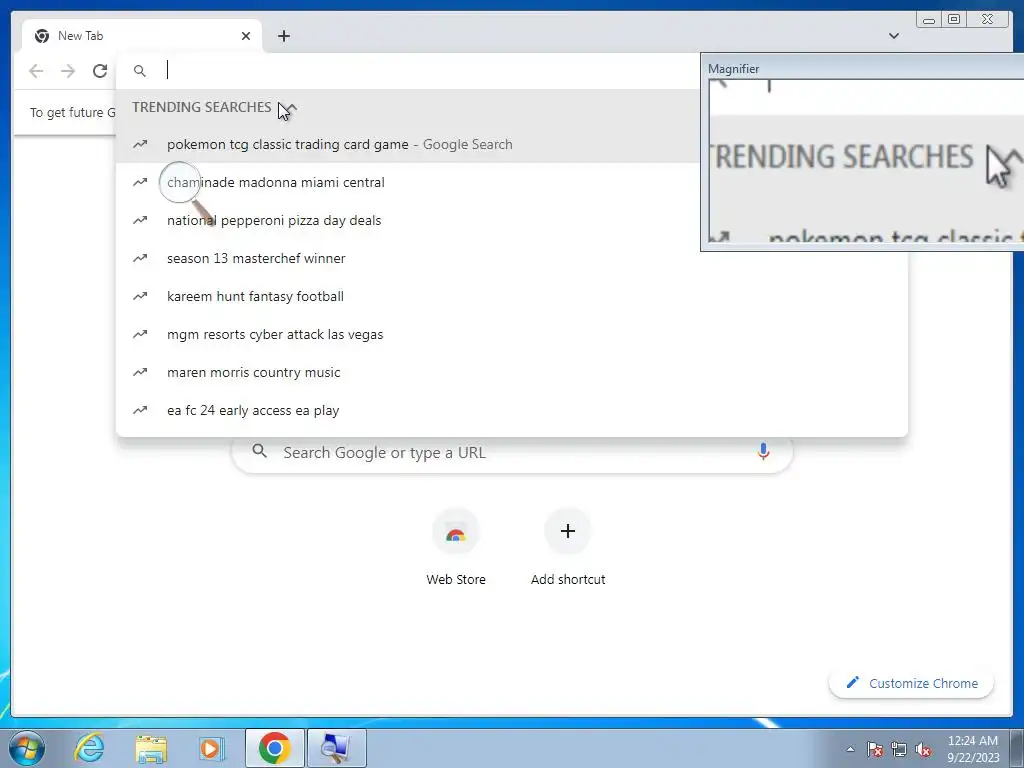Select the New Tab tab

click(142, 36)
